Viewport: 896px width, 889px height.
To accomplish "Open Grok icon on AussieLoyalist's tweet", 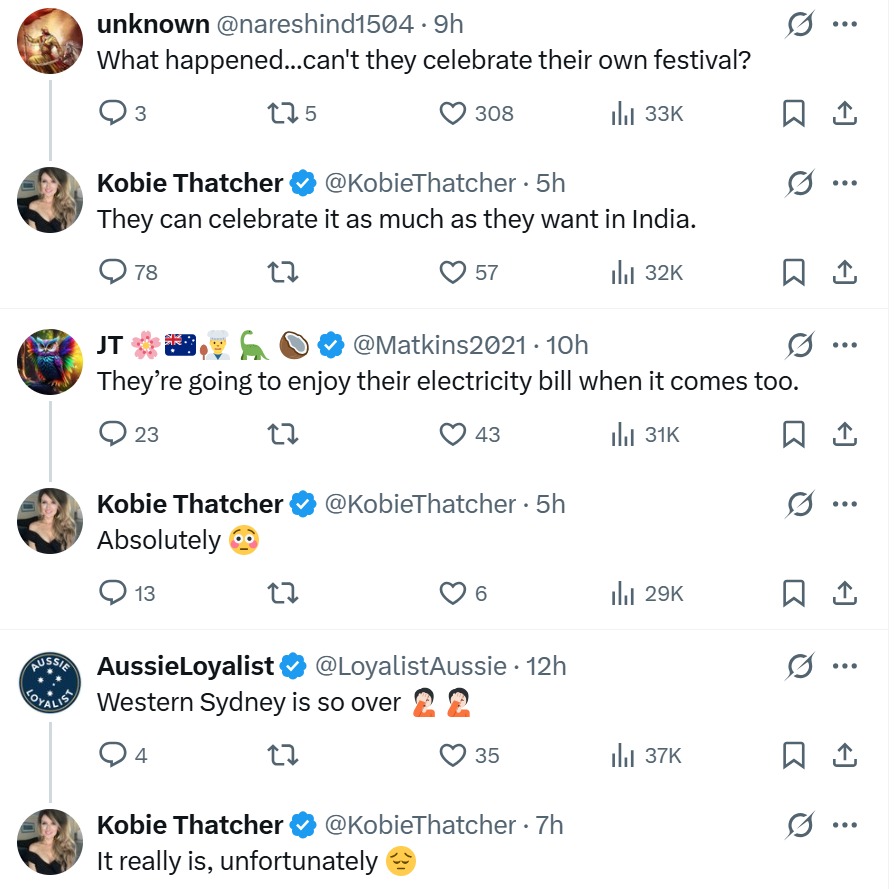I will click(799, 666).
